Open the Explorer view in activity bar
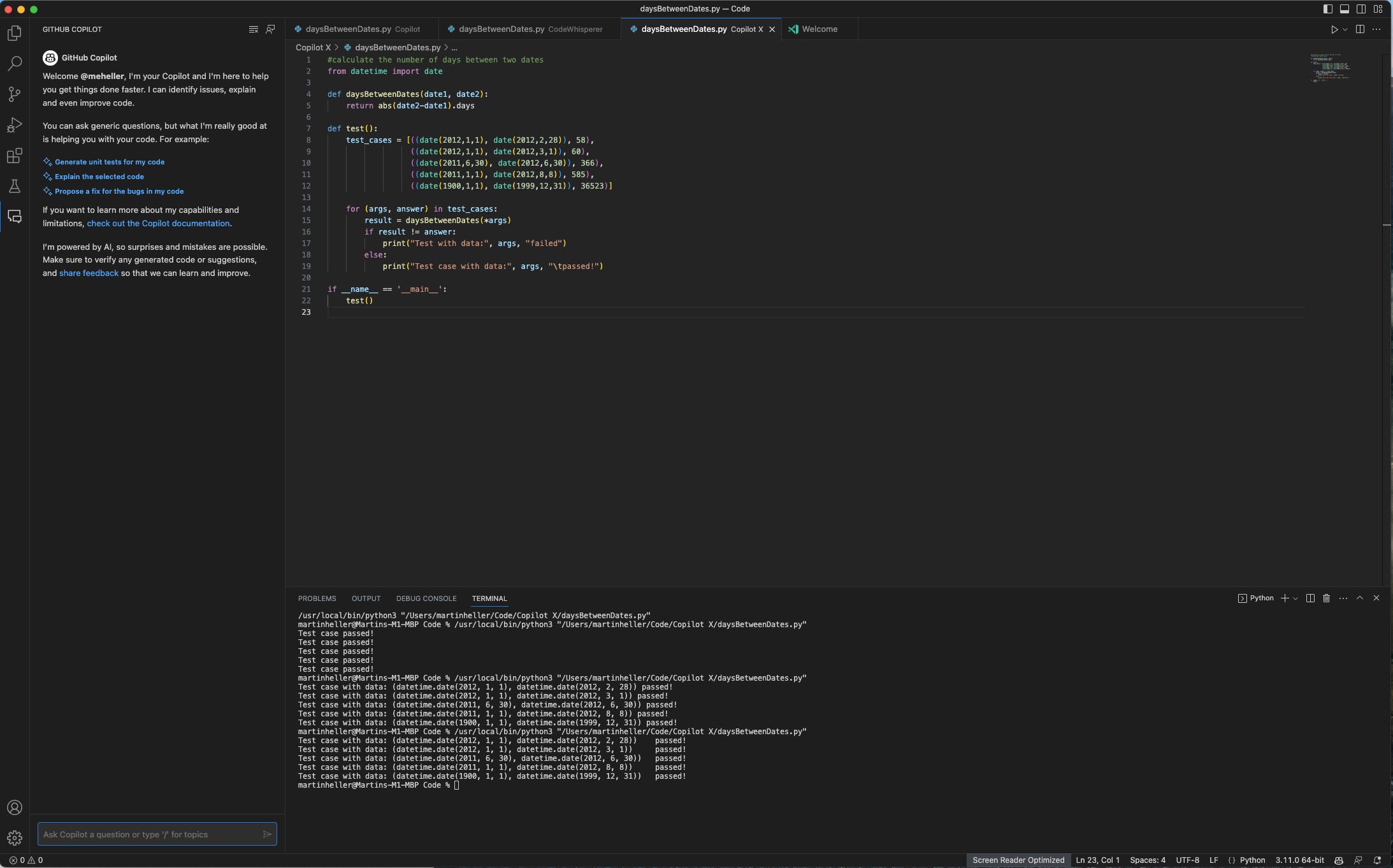This screenshot has width=1393, height=868. click(x=15, y=33)
